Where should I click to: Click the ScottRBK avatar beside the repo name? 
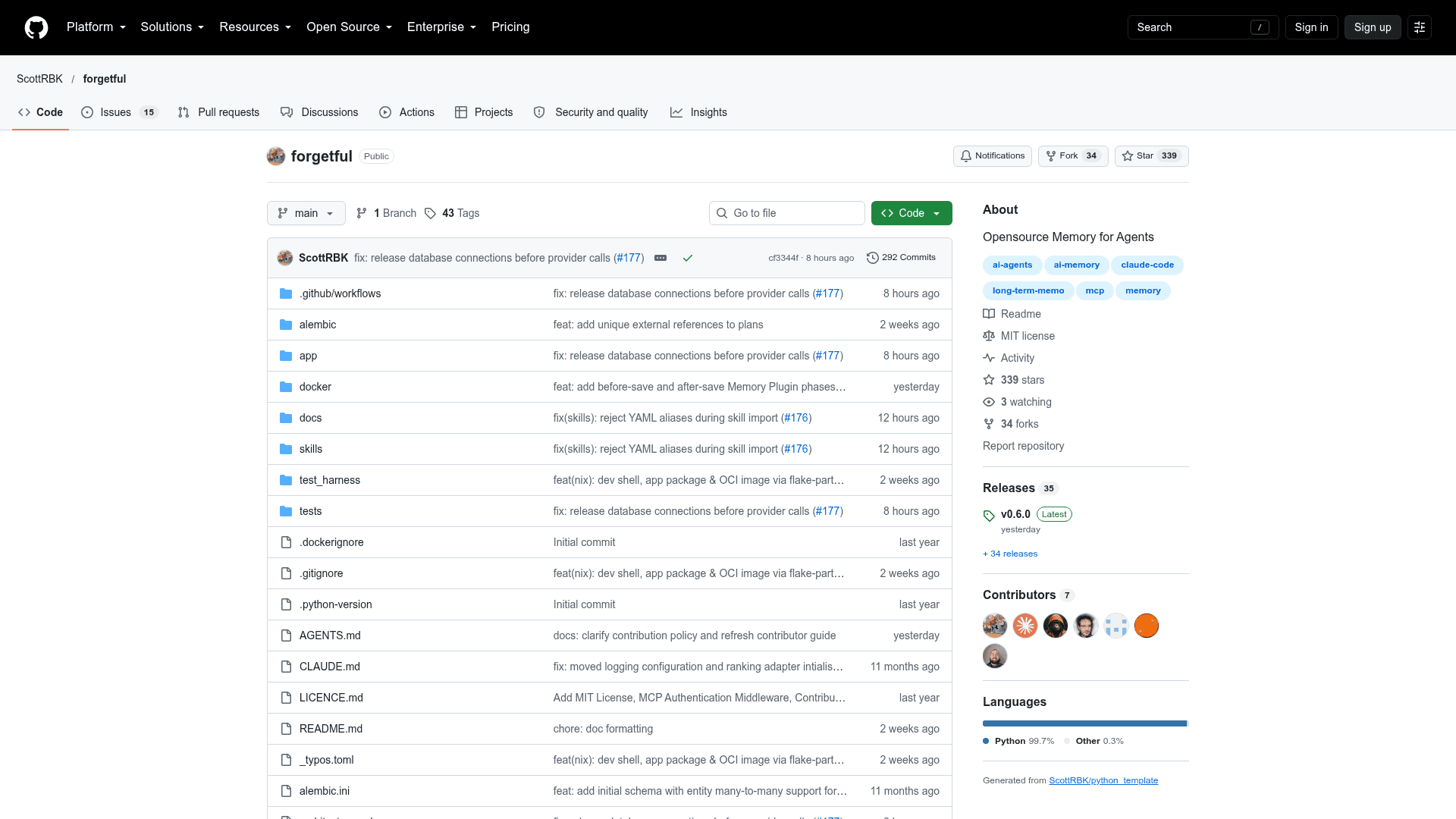click(276, 156)
